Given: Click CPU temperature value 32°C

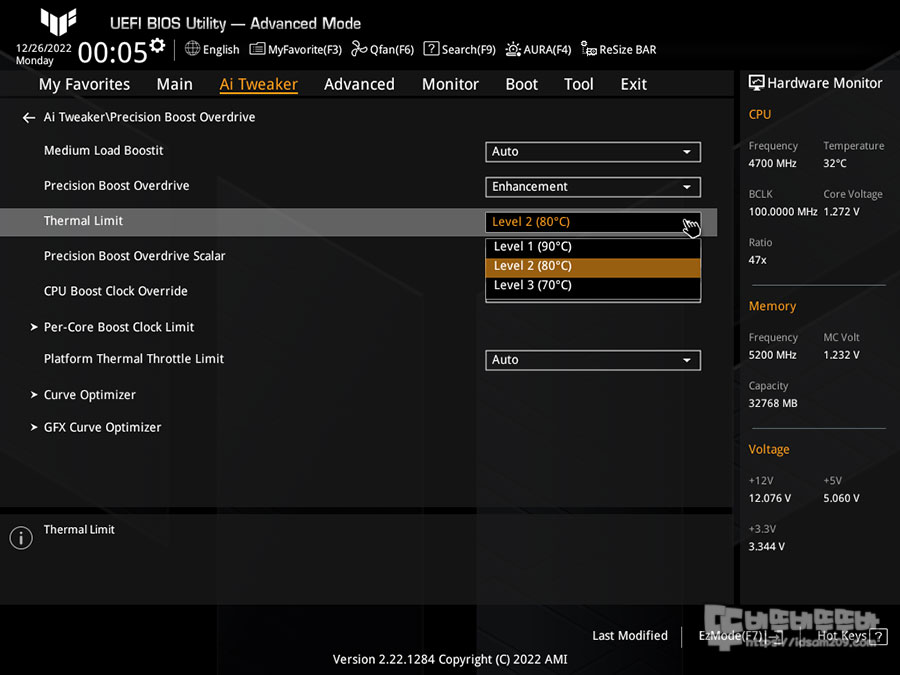Looking at the screenshot, I should [835, 164].
